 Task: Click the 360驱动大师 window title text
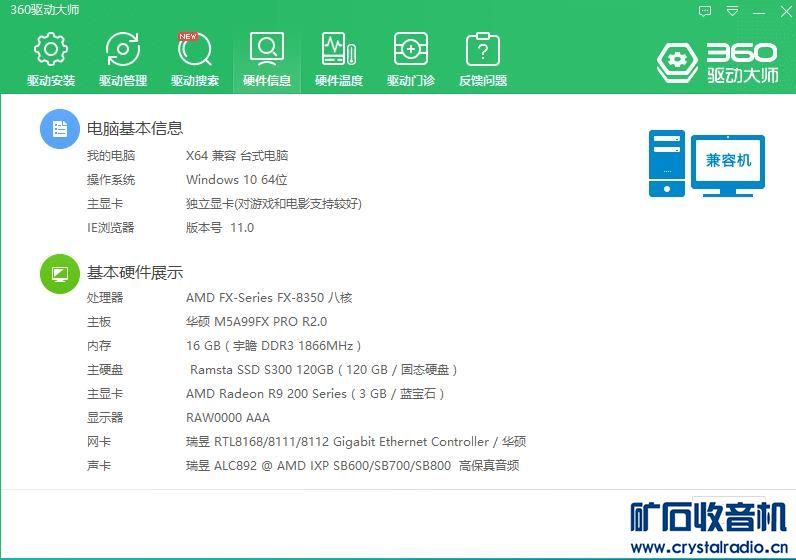(45, 10)
